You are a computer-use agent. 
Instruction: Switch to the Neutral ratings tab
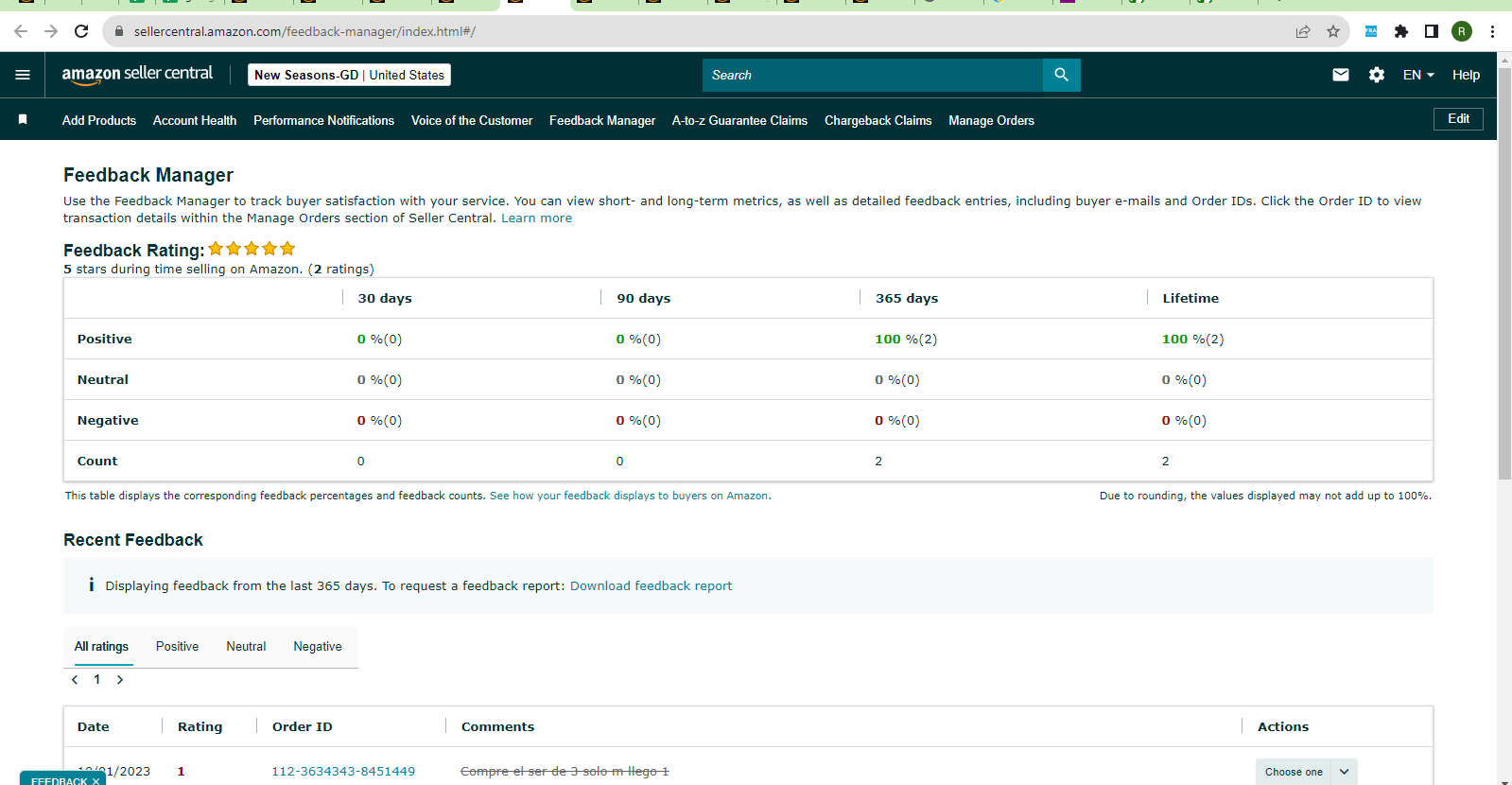(246, 647)
